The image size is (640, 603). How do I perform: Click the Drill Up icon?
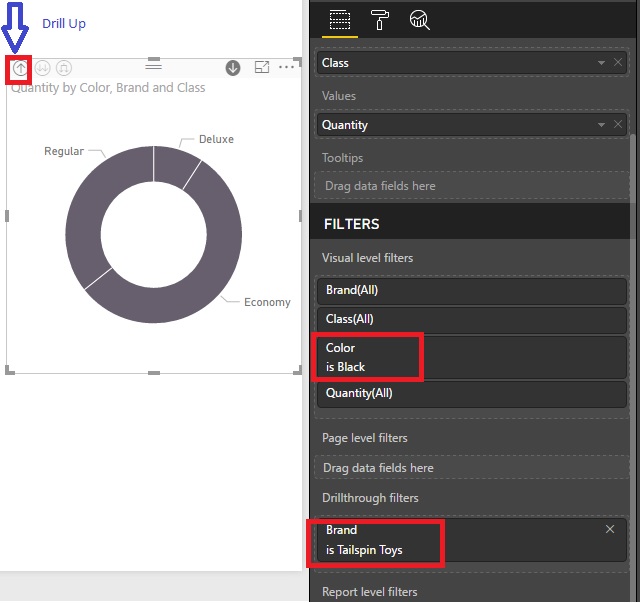tap(20, 68)
